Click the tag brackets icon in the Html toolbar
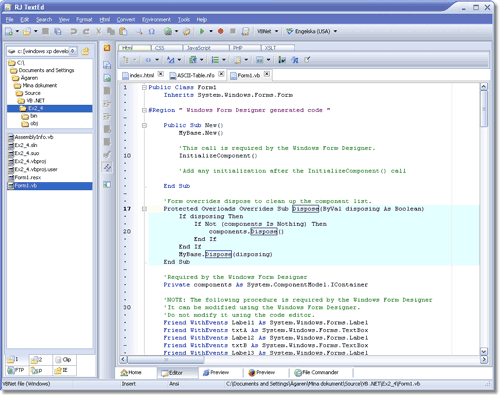Screen dimensions: 500x396 point(148,60)
